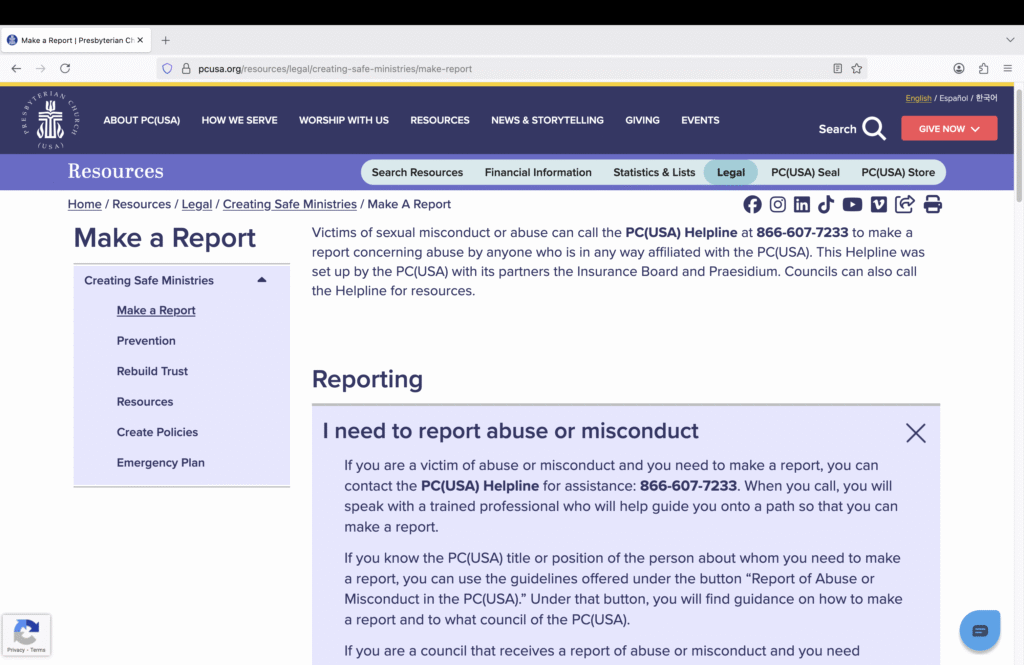
Task: Select the RESOURCES menu item
Action: pyautogui.click(x=439, y=120)
